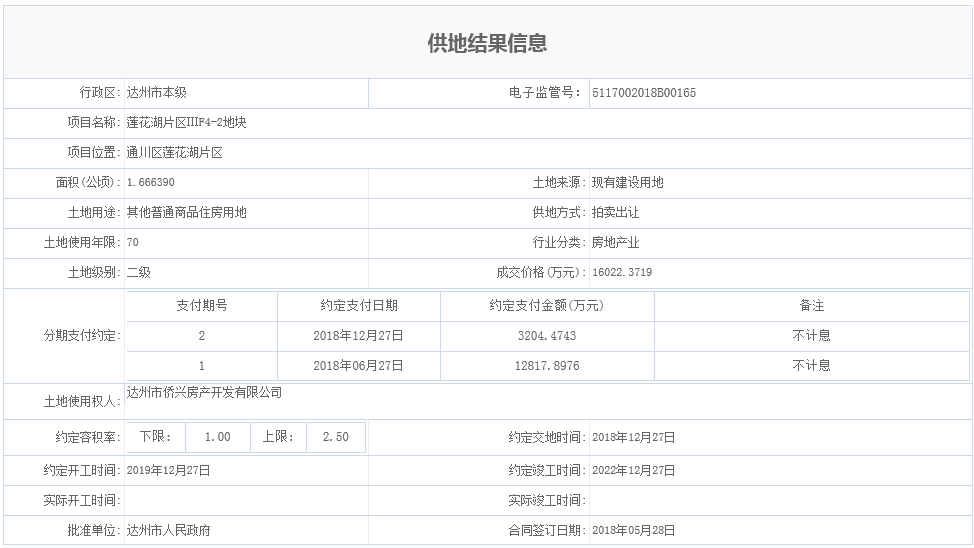This screenshot has width=974, height=548.
Task: Click the 约定支付金额(万元) column header
Action: pyautogui.click(x=547, y=305)
